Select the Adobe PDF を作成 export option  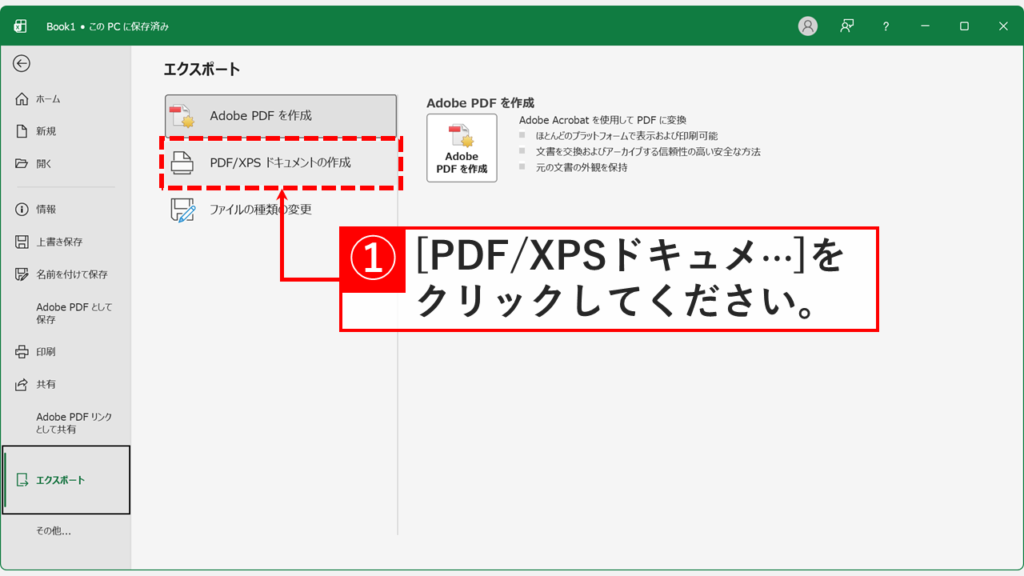point(281,116)
